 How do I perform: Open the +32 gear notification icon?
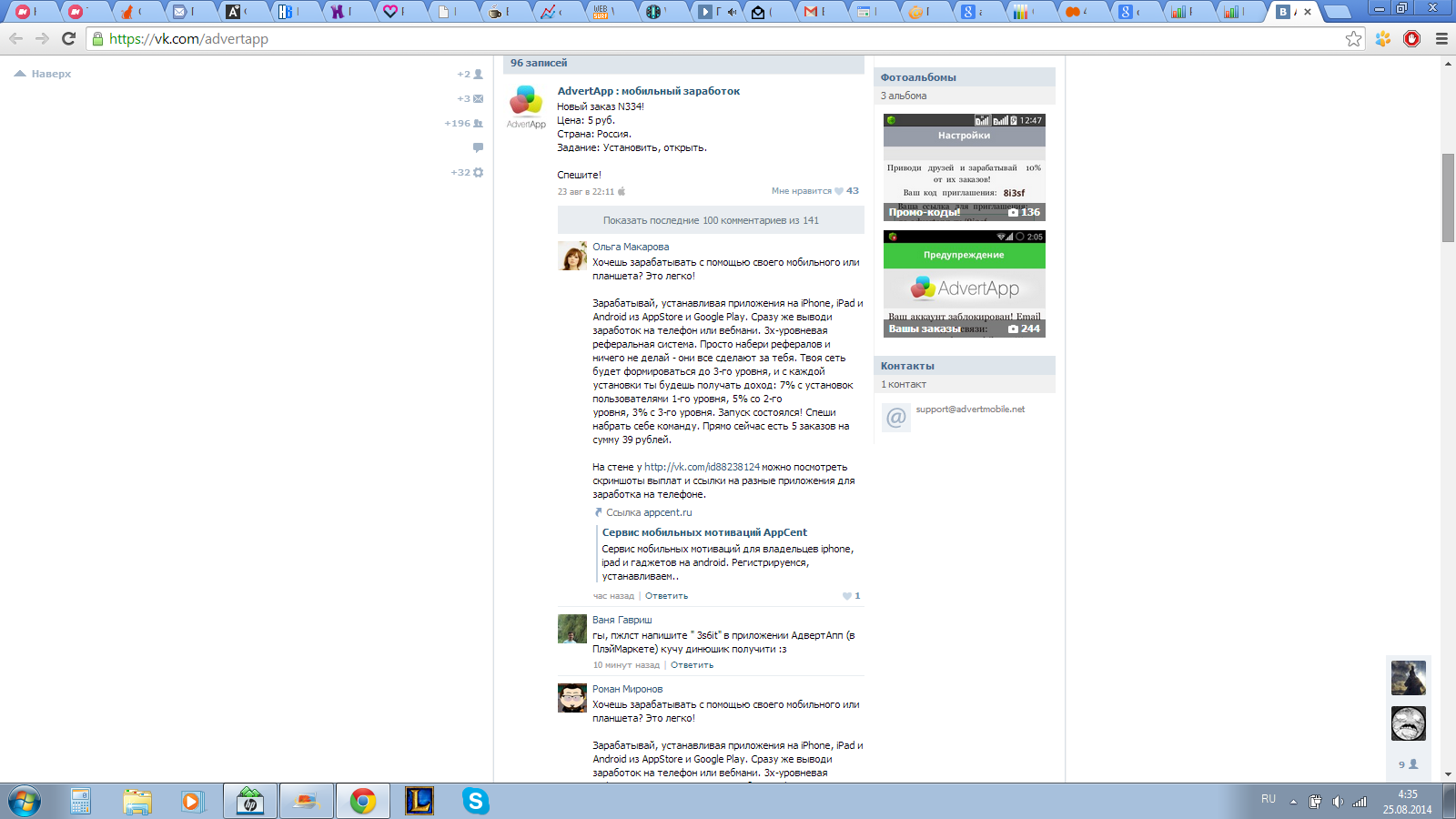[x=468, y=172]
